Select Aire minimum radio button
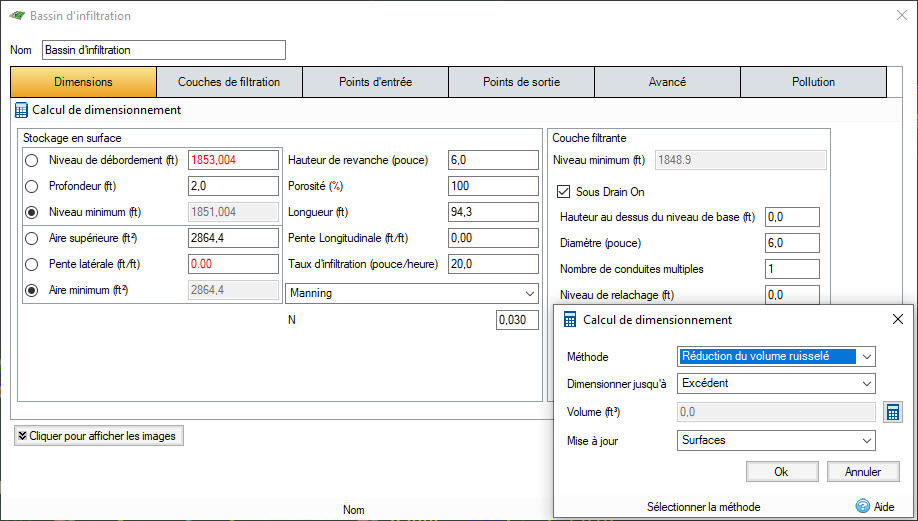This screenshot has width=918, height=521. click(32, 290)
